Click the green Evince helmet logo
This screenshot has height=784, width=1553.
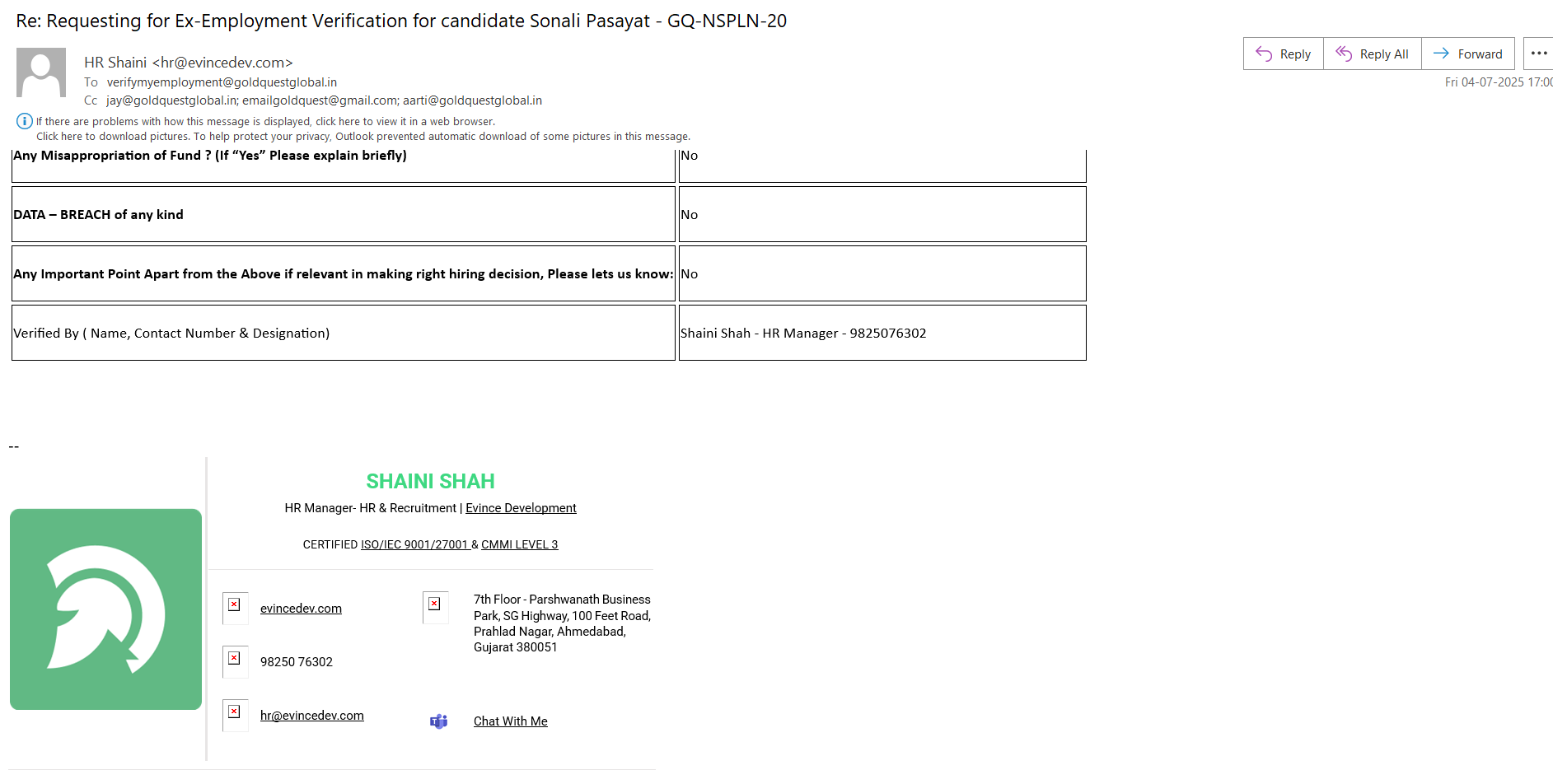tap(106, 609)
